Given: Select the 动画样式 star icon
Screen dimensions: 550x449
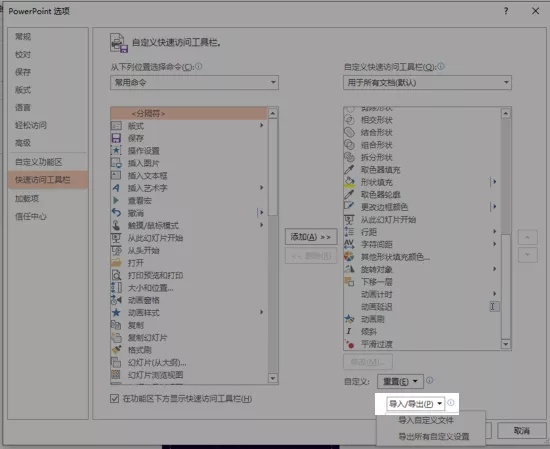Looking at the screenshot, I should (x=116, y=313).
